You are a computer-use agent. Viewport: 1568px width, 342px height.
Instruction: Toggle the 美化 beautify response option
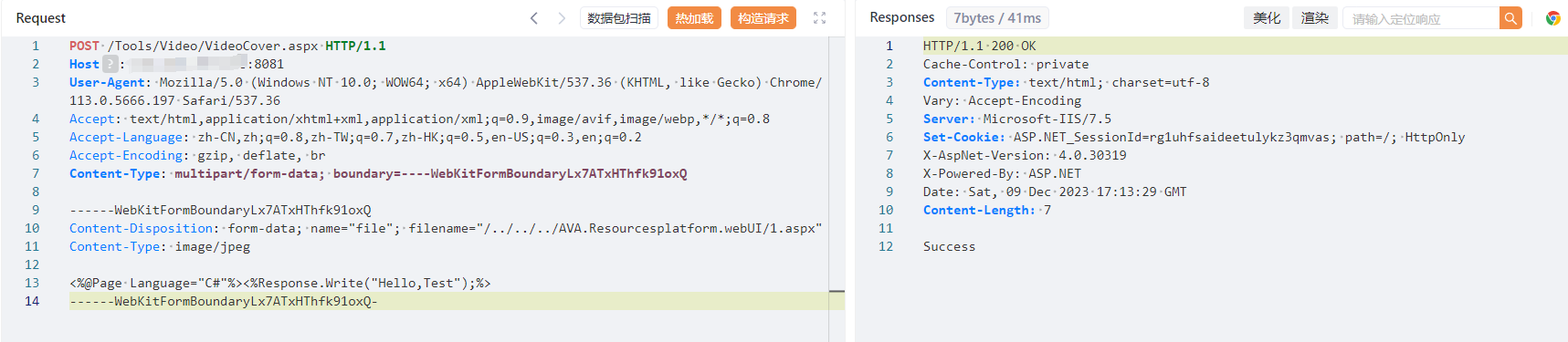point(1267,17)
